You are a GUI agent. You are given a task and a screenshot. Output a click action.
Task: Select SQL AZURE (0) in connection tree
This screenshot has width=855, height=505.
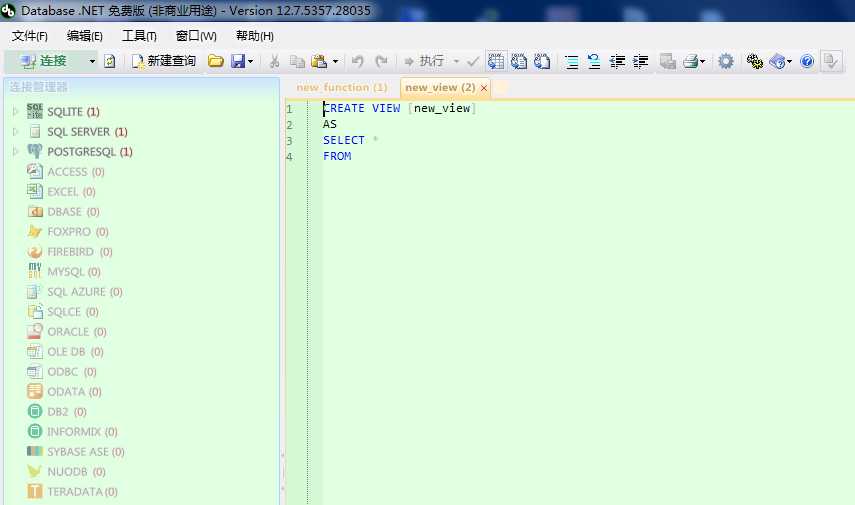click(x=85, y=292)
